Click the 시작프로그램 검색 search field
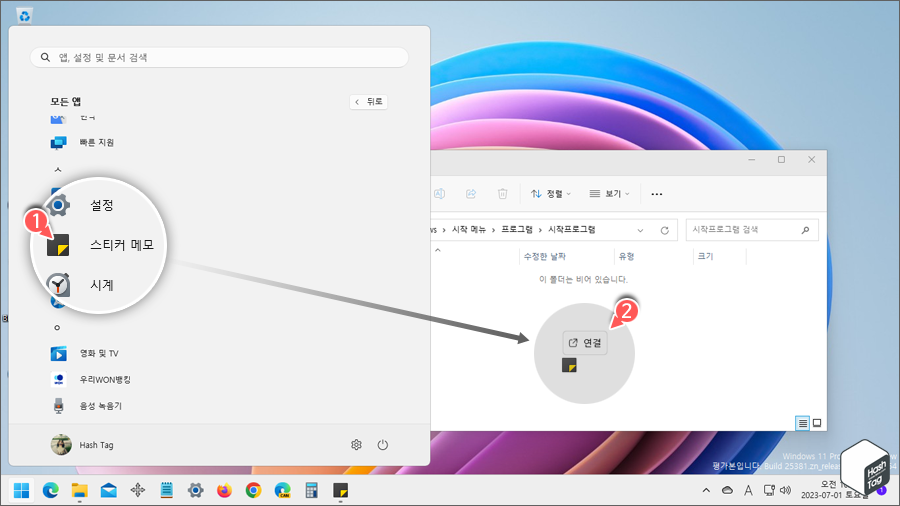The image size is (900, 506). pyautogui.click(x=752, y=229)
